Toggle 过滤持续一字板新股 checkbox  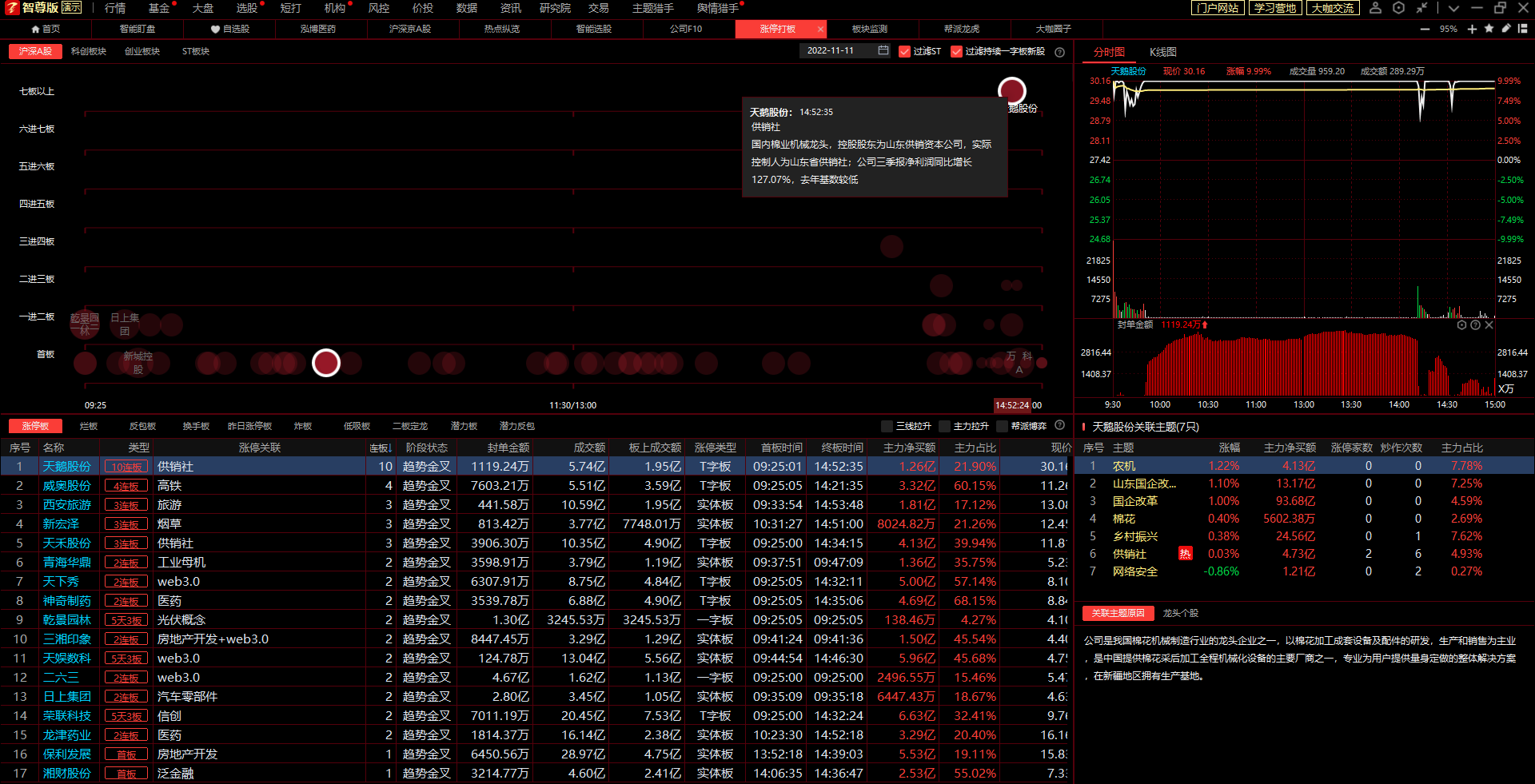[956, 51]
